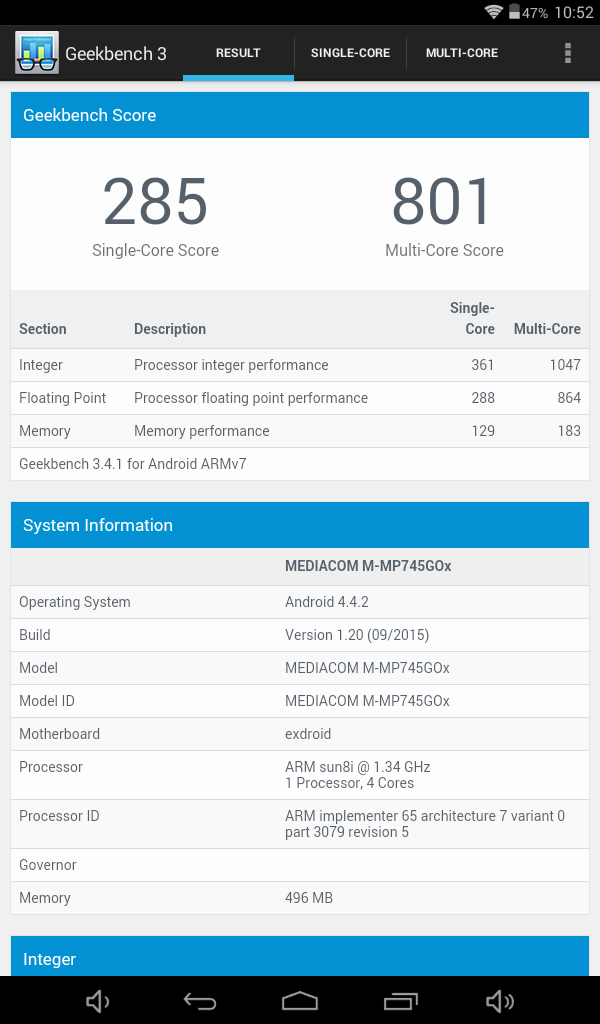The width and height of the screenshot is (600, 1024).
Task: Tap the System Information header
Action: click(x=300, y=525)
